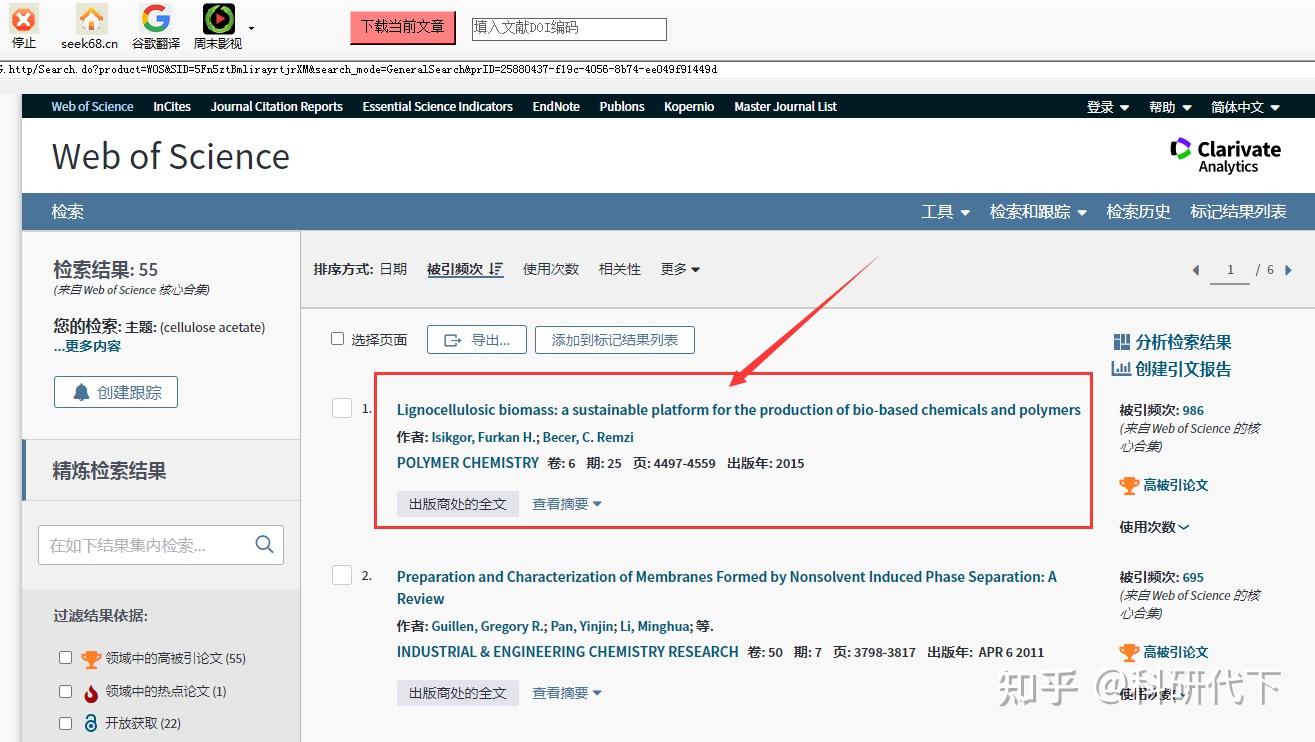
Task: Check 领域中的高被引论文 (55) filter
Action: (66, 658)
